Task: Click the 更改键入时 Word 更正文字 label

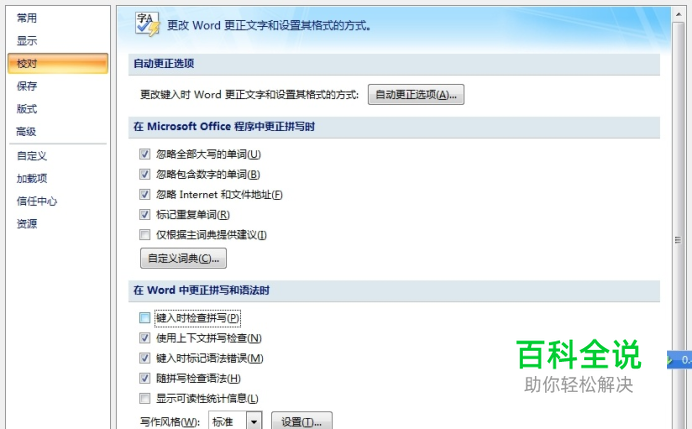Action: 249,94
